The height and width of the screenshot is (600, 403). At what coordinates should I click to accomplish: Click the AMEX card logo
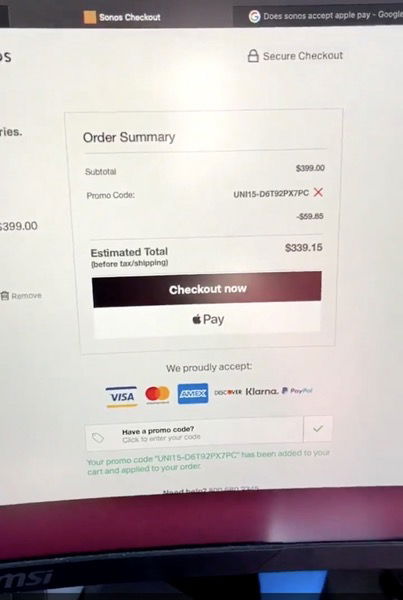(x=193, y=393)
